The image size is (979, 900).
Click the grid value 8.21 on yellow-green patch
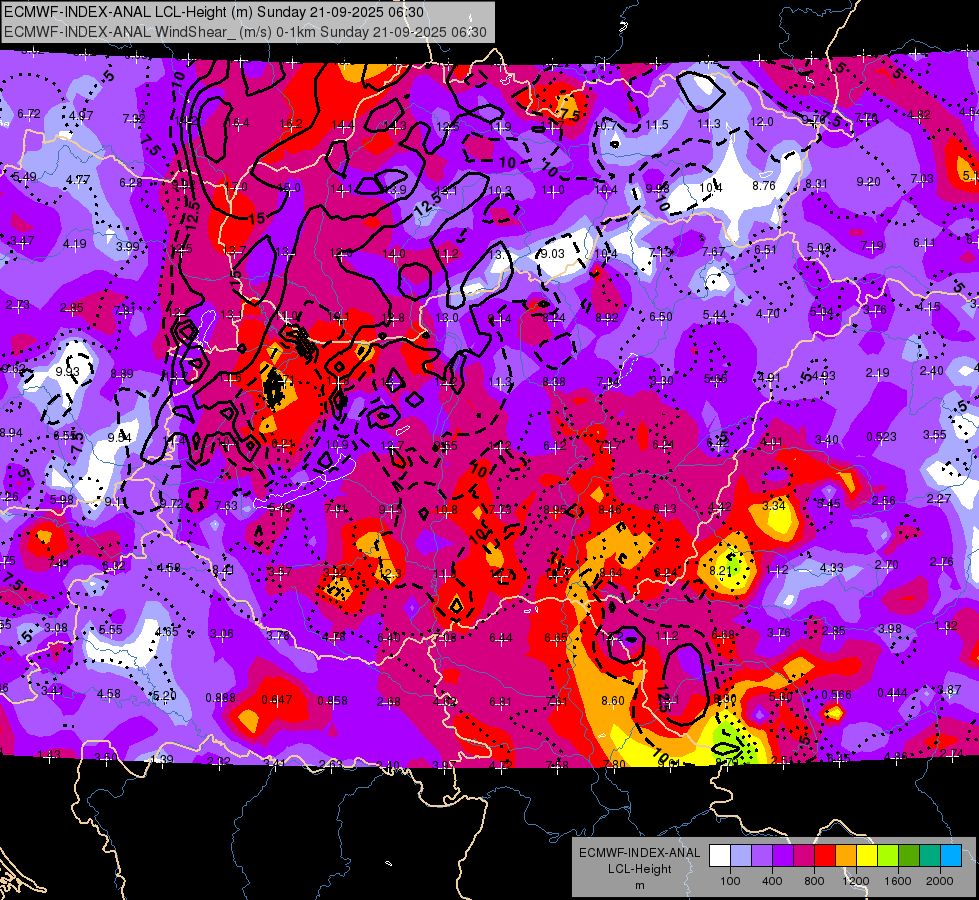720,570
